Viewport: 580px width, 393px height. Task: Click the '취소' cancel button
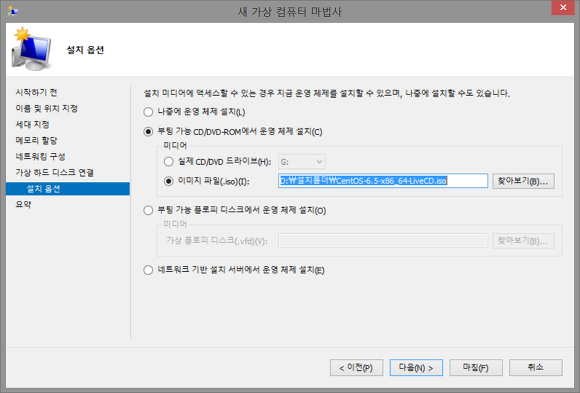click(x=536, y=367)
